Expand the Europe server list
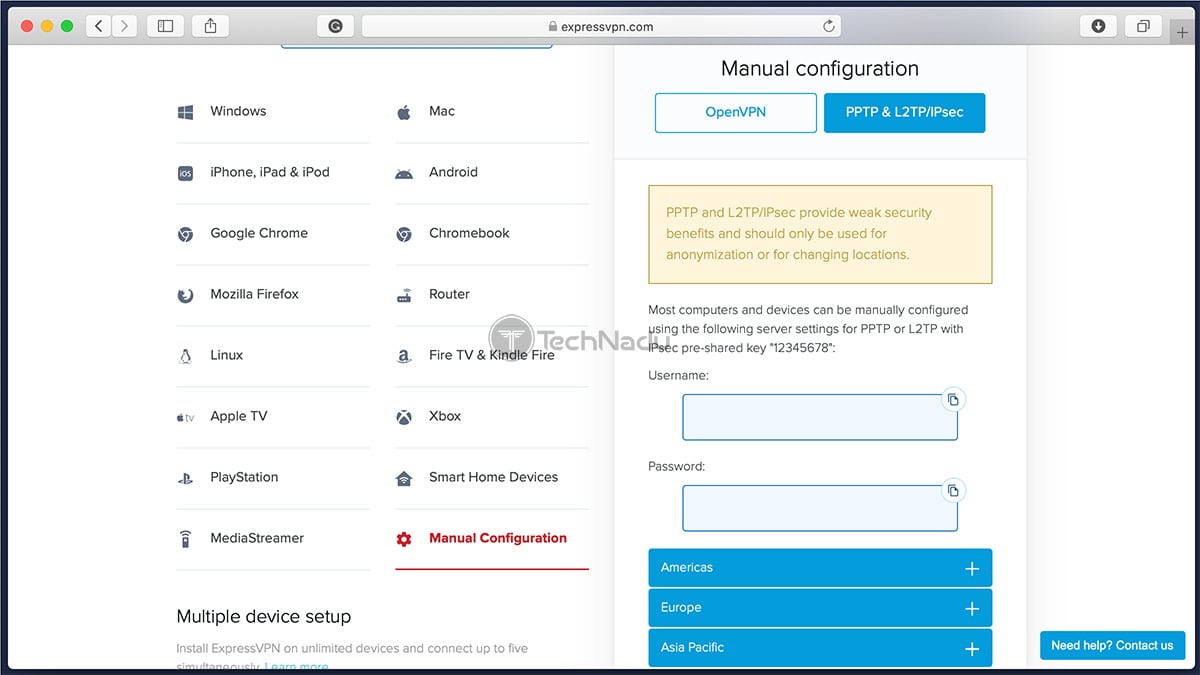The image size is (1200, 675). 820,608
